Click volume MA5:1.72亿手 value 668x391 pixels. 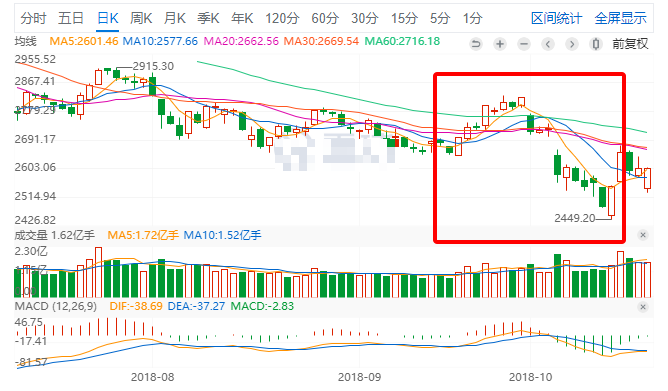[143, 235]
